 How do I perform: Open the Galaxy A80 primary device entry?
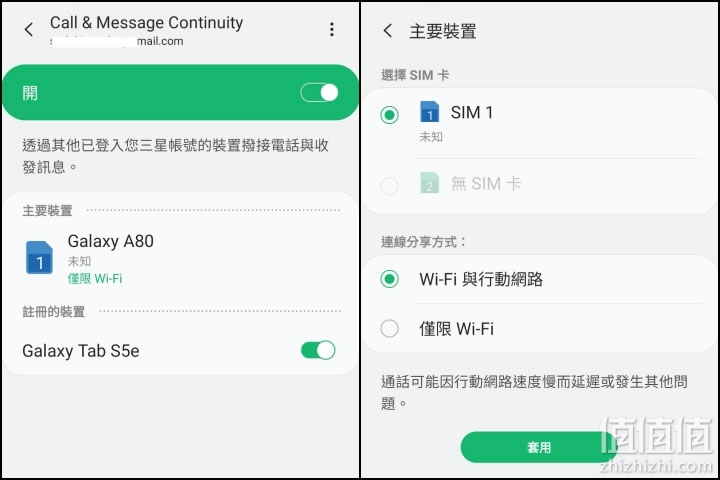point(180,257)
